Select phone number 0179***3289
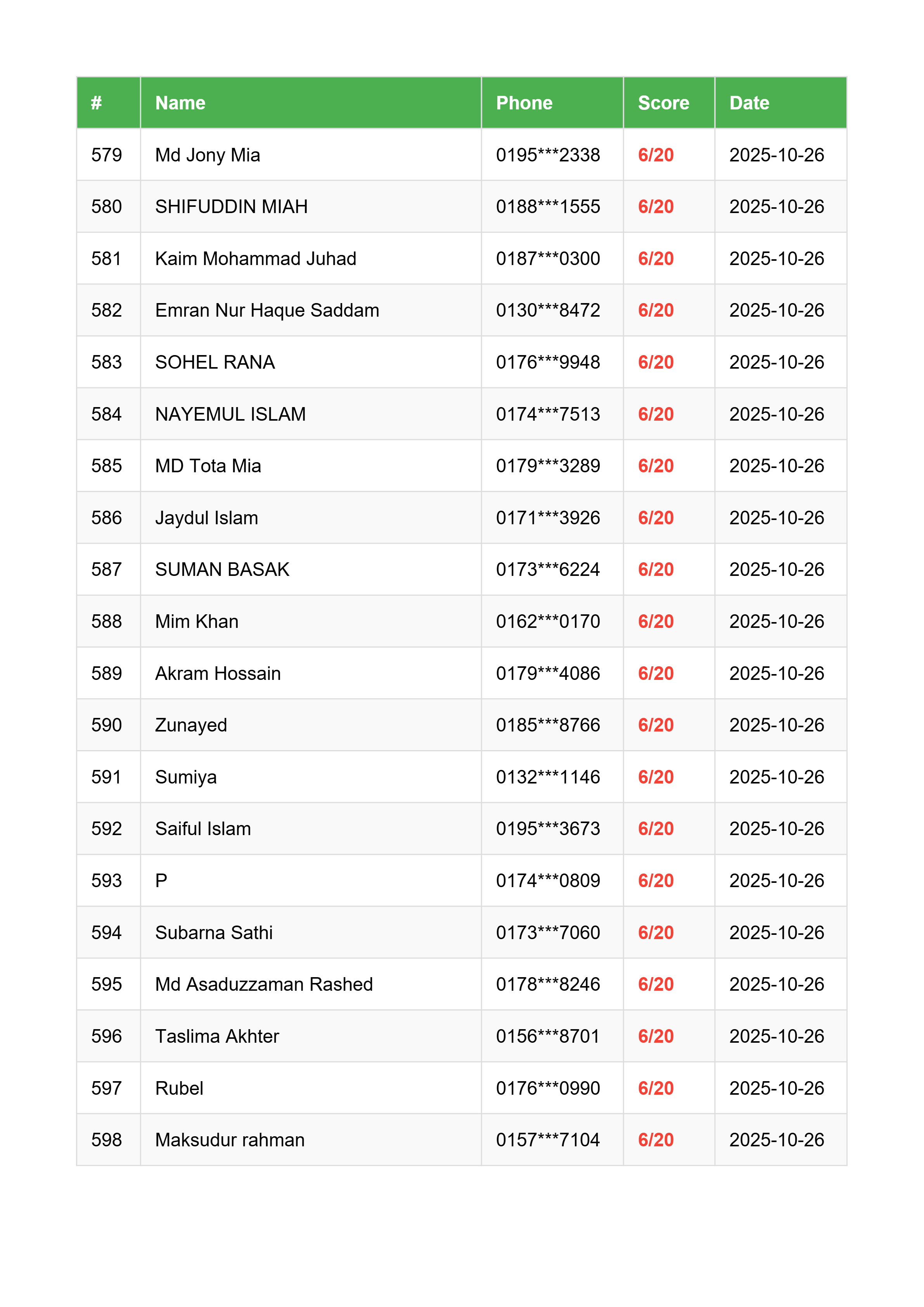This screenshot has height=1307, width=924. pyautogui.click(x=547, y=466)
